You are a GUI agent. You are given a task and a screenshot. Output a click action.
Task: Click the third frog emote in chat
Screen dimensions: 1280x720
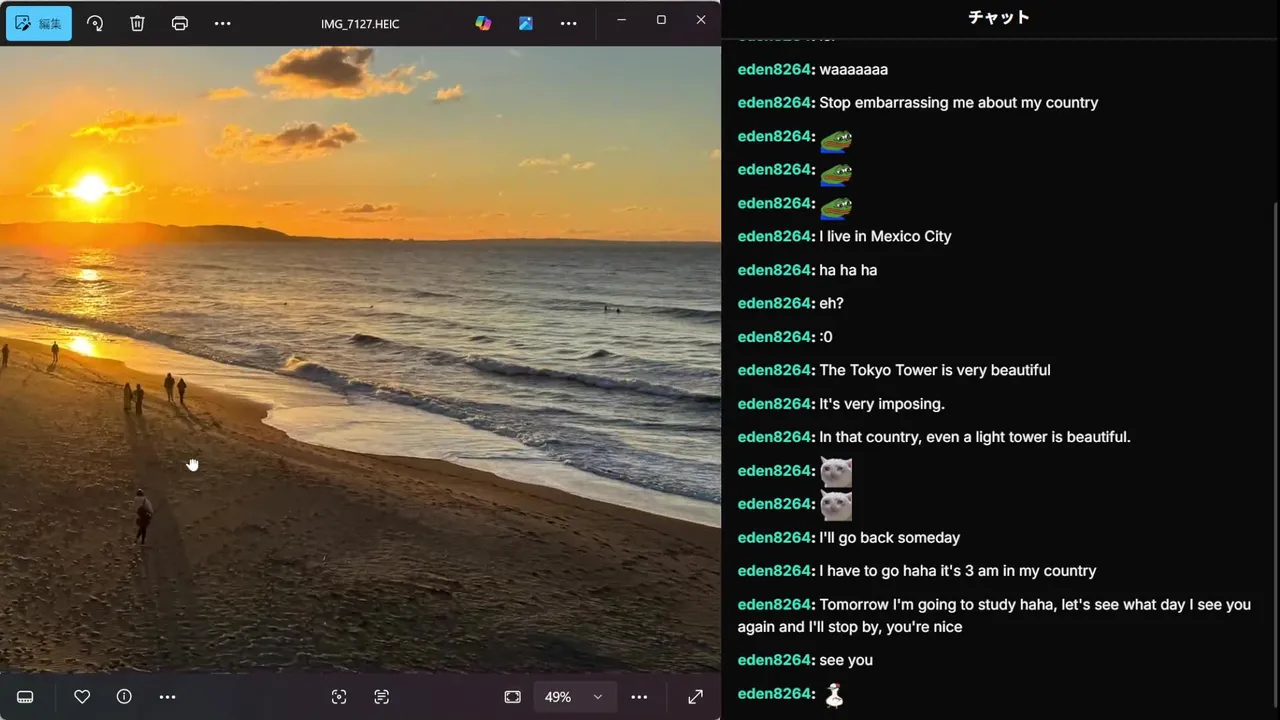pos(836,206)
